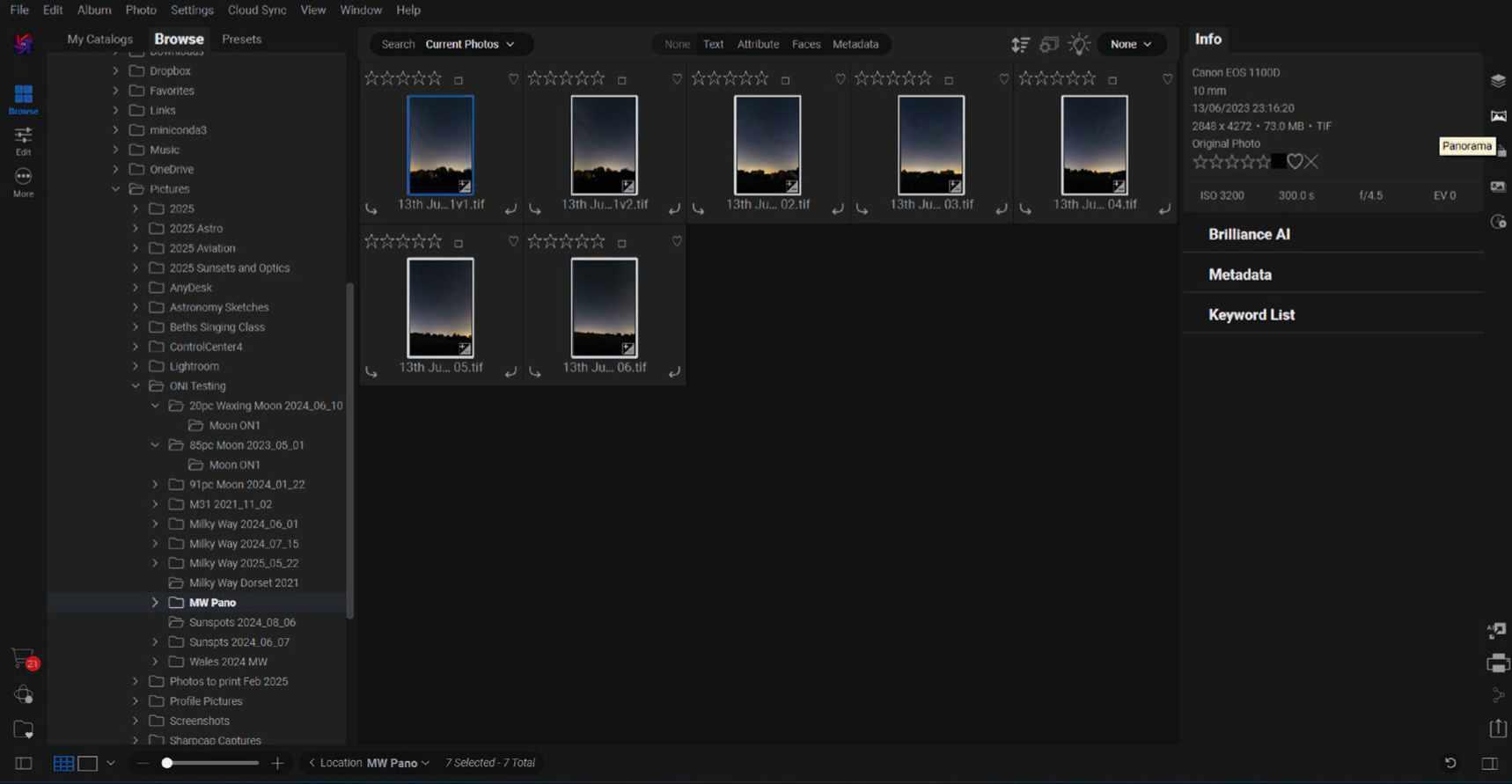This screenshot has width=1512, height=784.
Task: Click the ON1 logo icon above Browse
Action: click(x=24, y=43)
